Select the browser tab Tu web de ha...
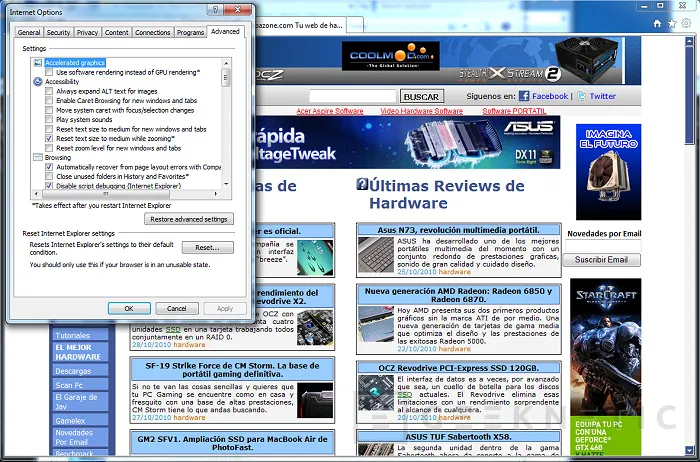The image size is (700, 462). (300, 25)
